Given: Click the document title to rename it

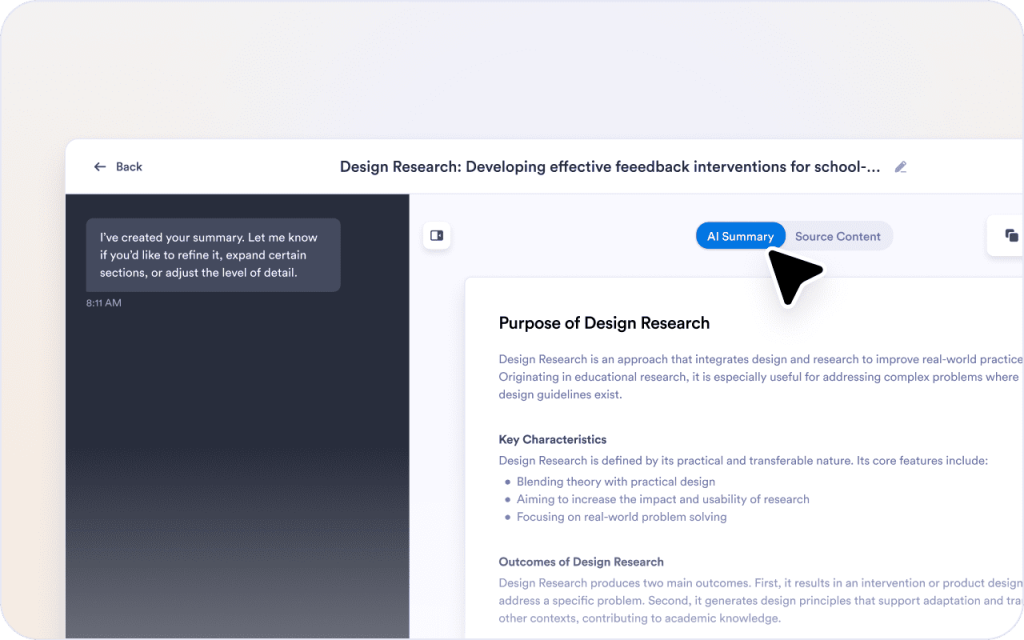Looking at the screenshot, I should tap(612, 166).
